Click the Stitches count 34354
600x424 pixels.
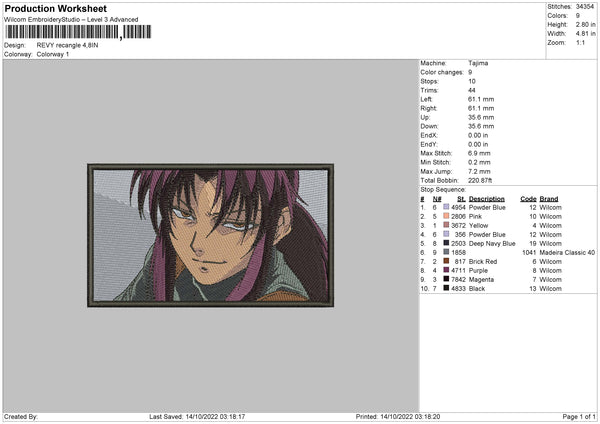point(585,7)
